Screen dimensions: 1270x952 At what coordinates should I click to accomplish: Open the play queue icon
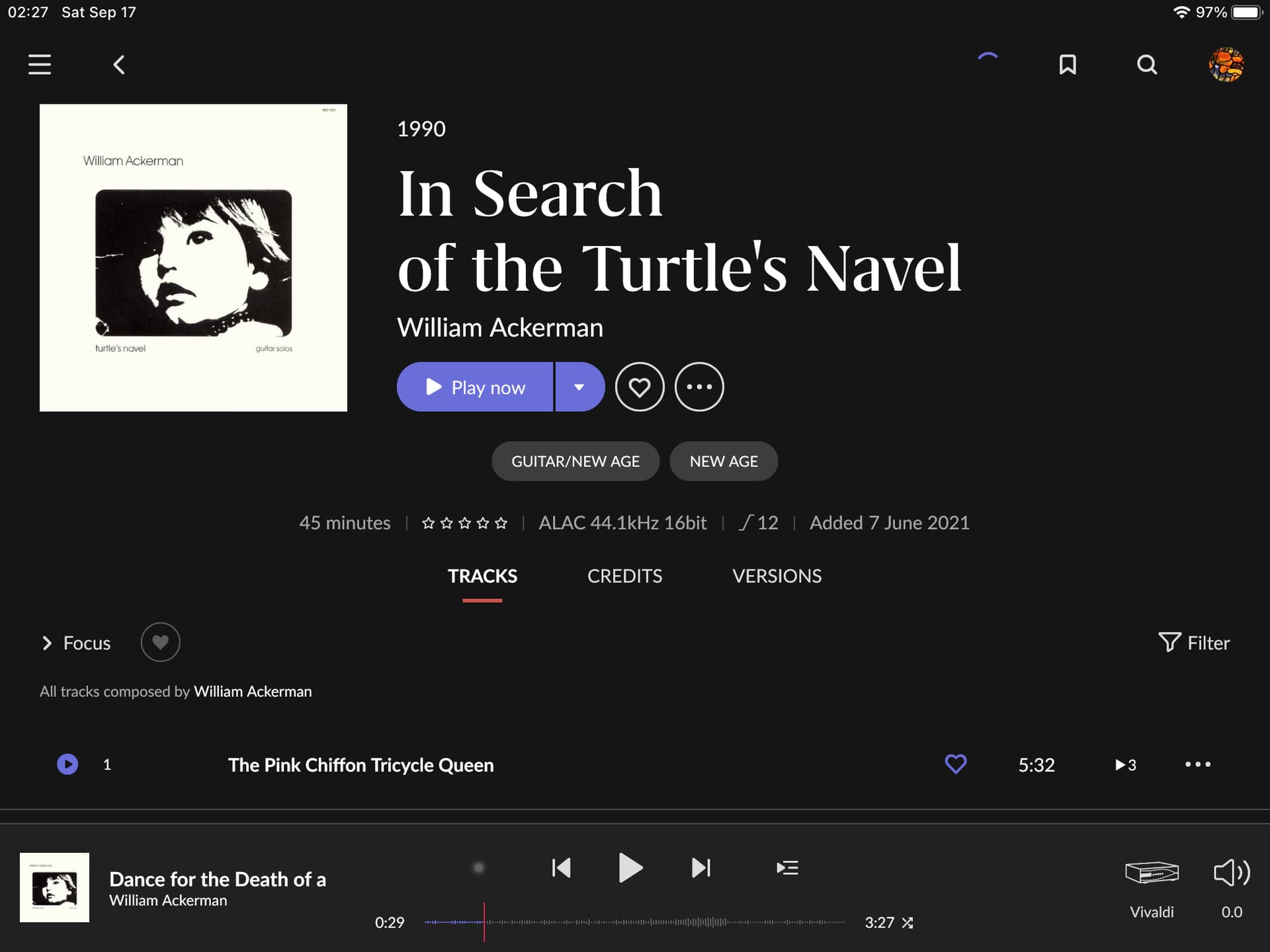click(x=787, y=867)
